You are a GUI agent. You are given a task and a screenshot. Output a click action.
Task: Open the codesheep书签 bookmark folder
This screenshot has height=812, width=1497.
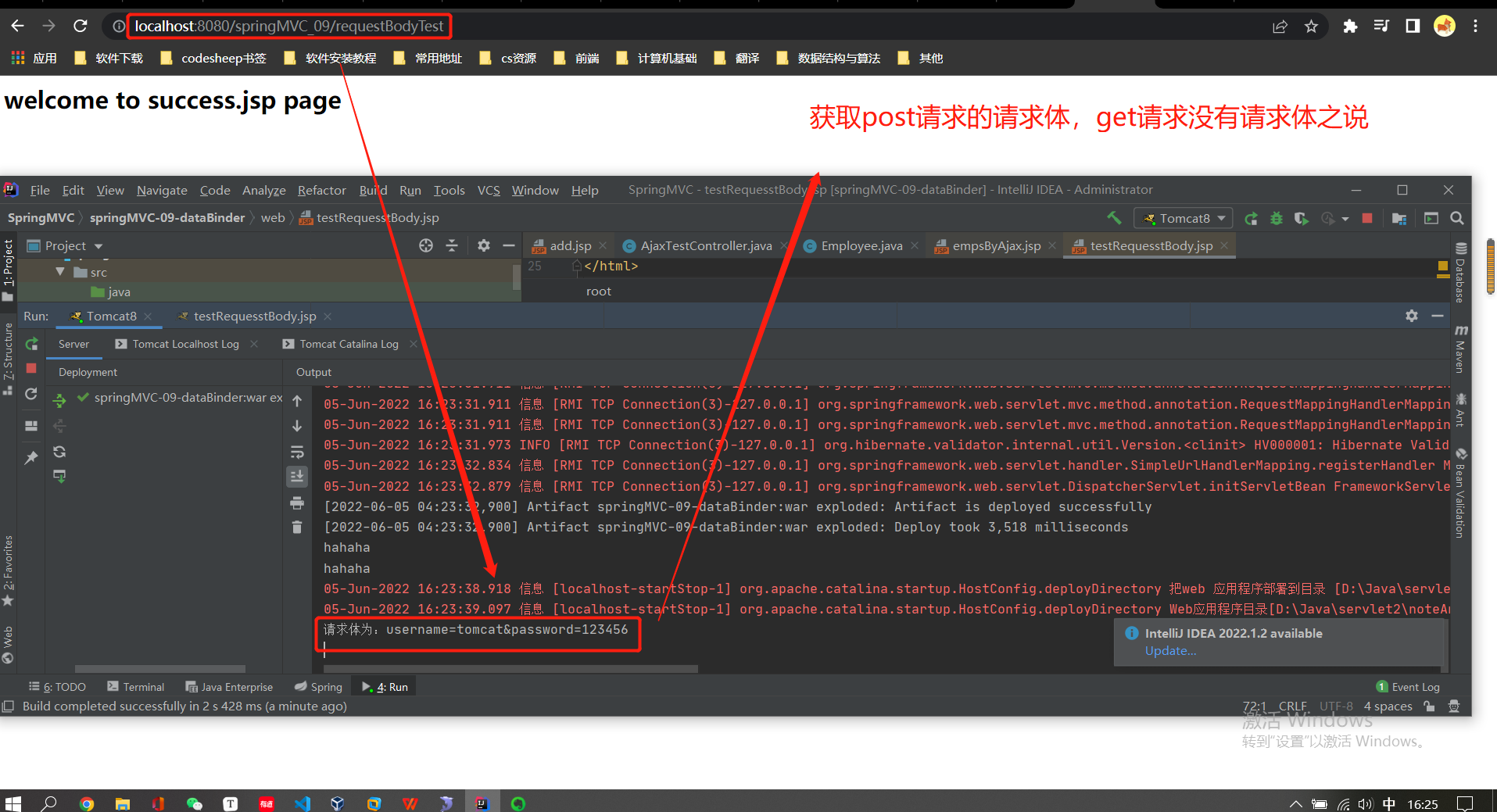[213, 58]
